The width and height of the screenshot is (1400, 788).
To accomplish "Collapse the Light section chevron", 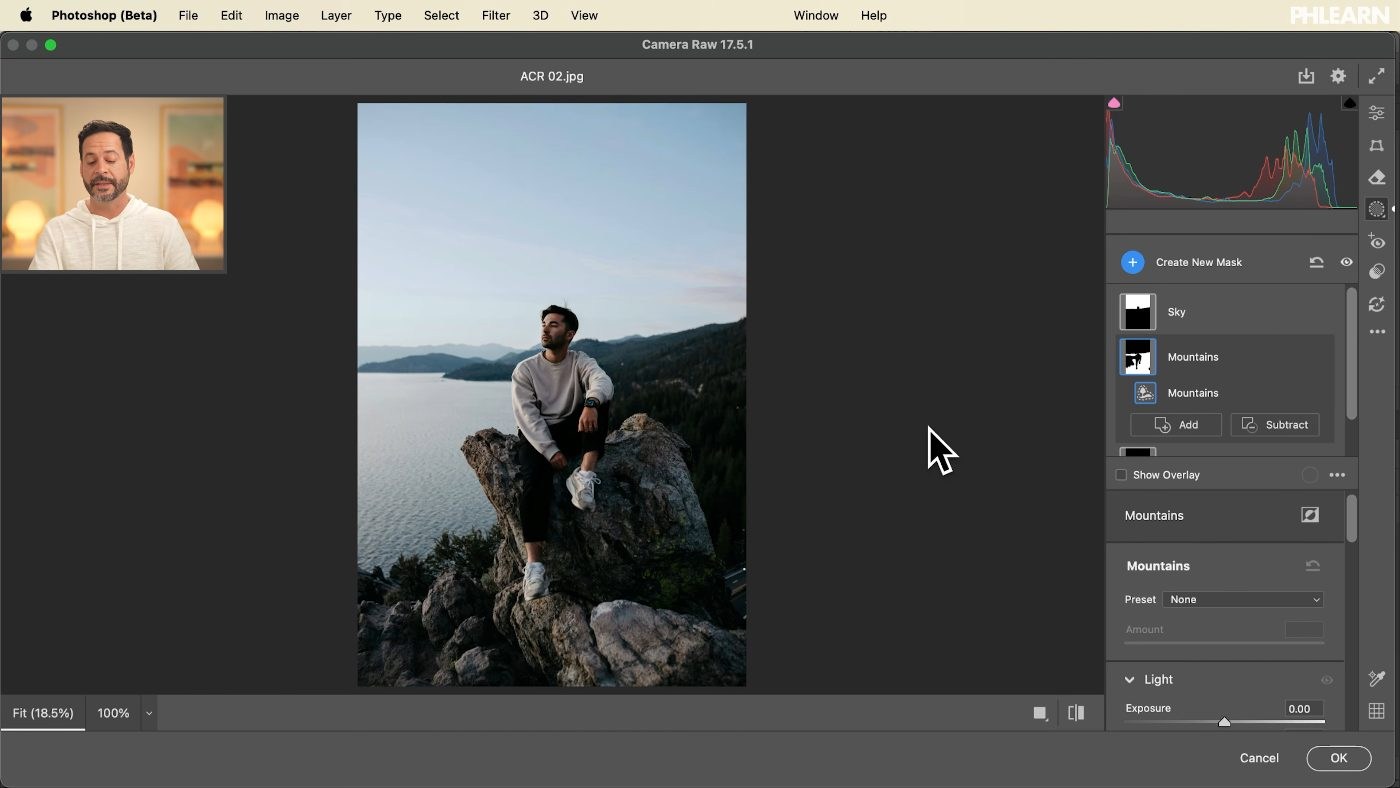I will tap(1130, 680).
